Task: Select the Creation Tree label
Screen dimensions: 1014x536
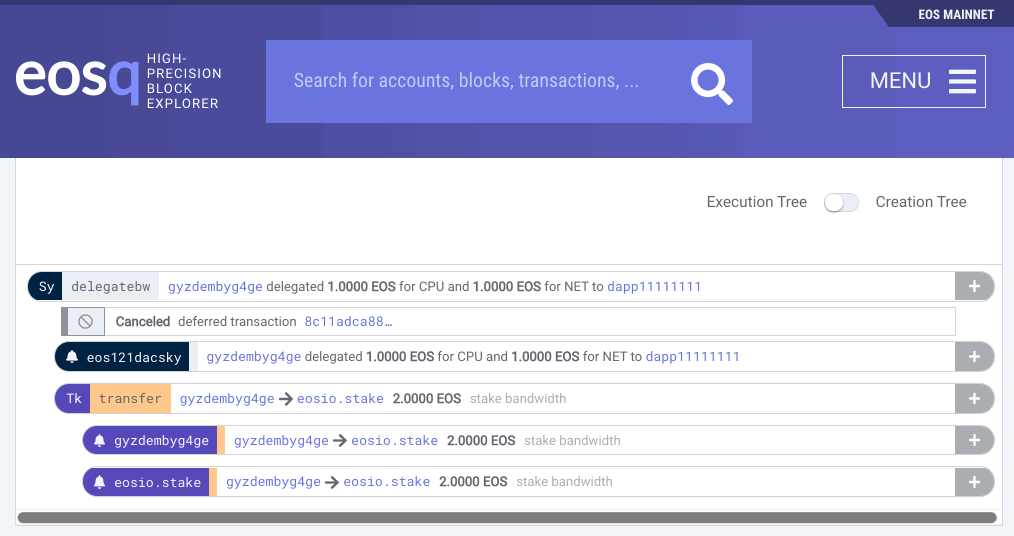Action: [x=921, y=202]
